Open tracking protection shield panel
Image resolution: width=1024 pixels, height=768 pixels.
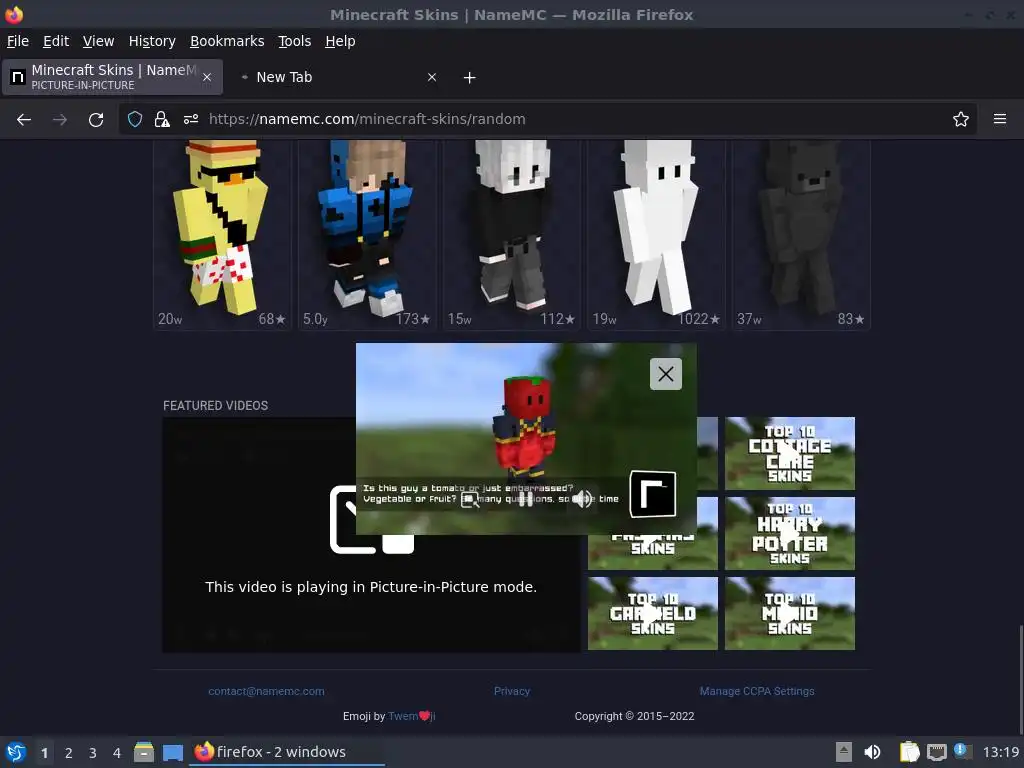(135, 119)
